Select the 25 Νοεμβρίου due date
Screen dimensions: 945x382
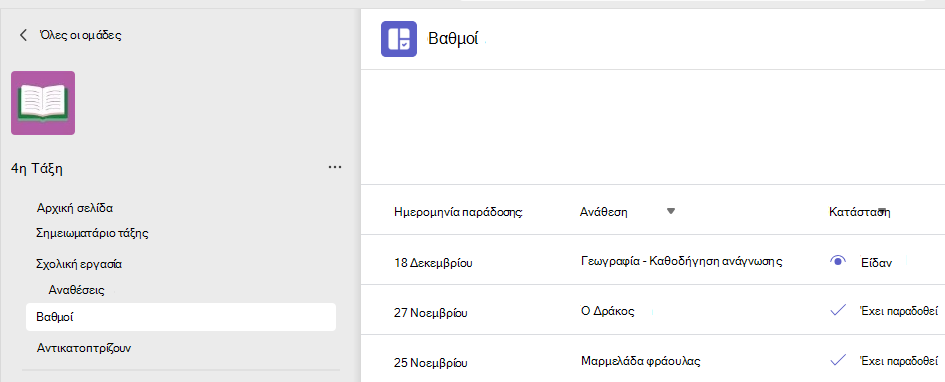coord(430,363)
